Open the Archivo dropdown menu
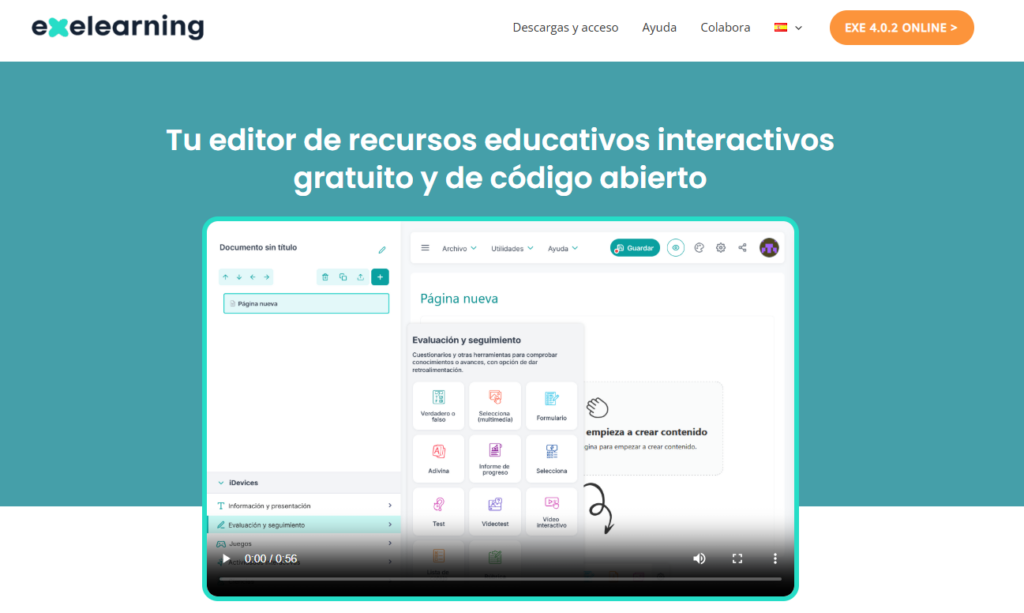 click(459, 249)
